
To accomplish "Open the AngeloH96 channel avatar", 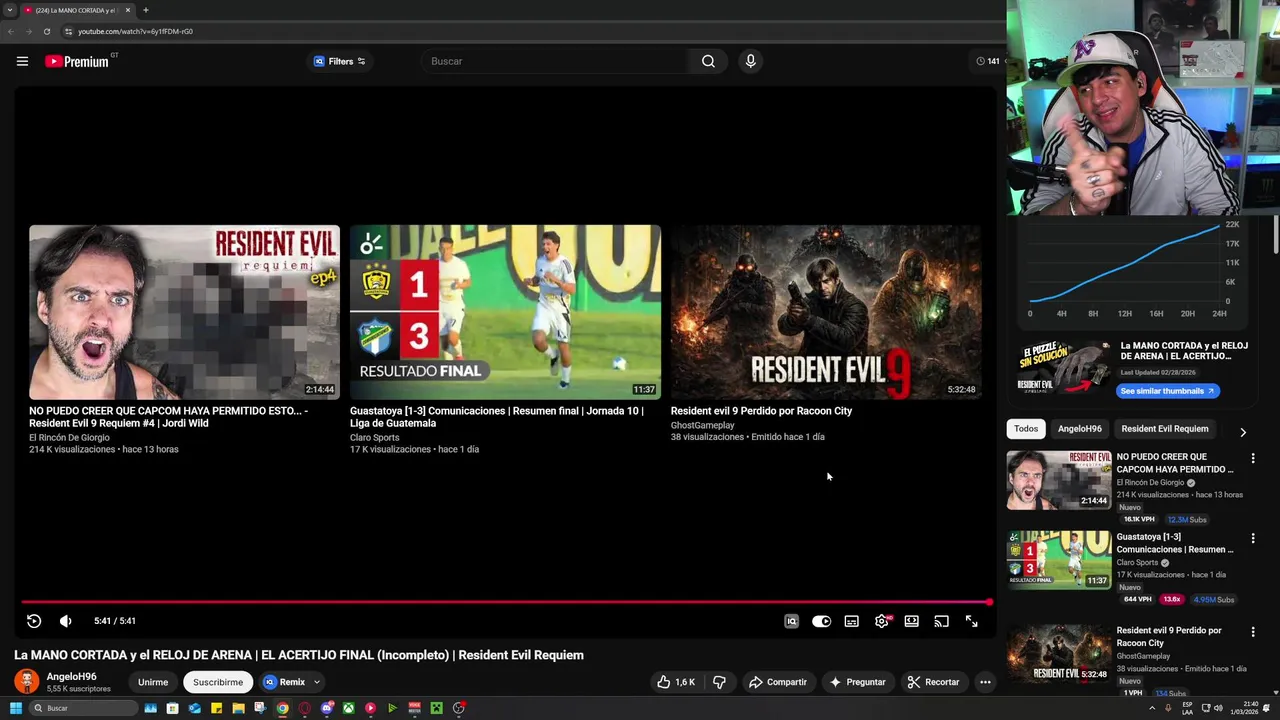I will coord(27,682).
